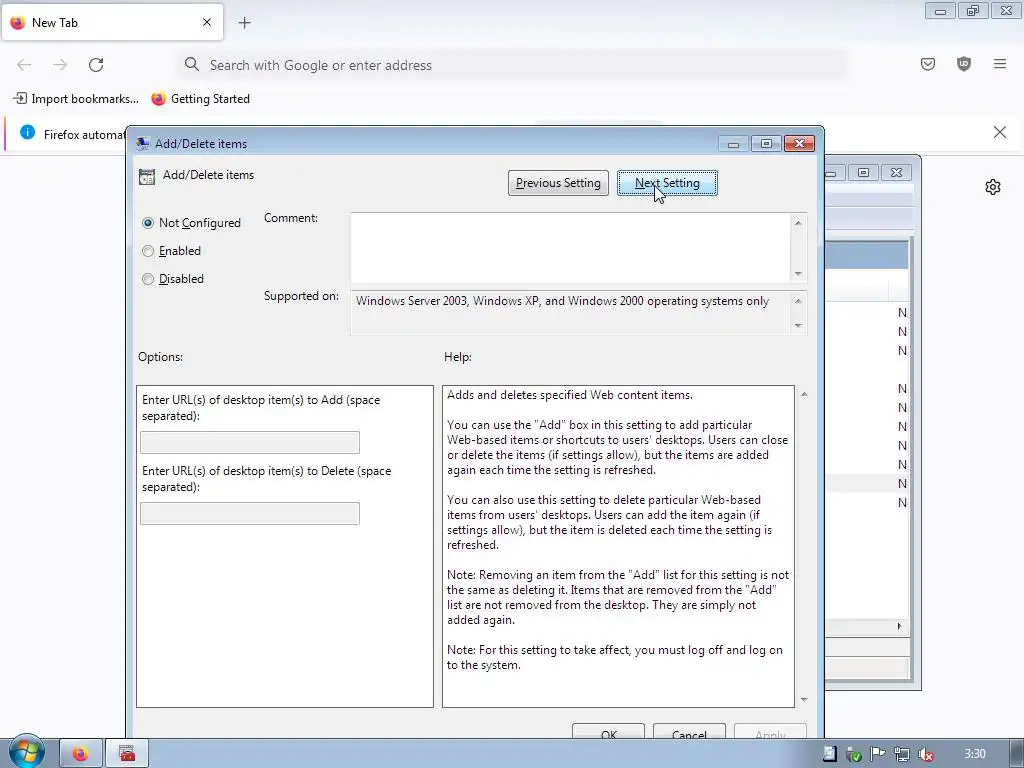The height and width of the screenshot is (768, 1024).
Task: Click the first system tray icon
Action: [829, 754]
